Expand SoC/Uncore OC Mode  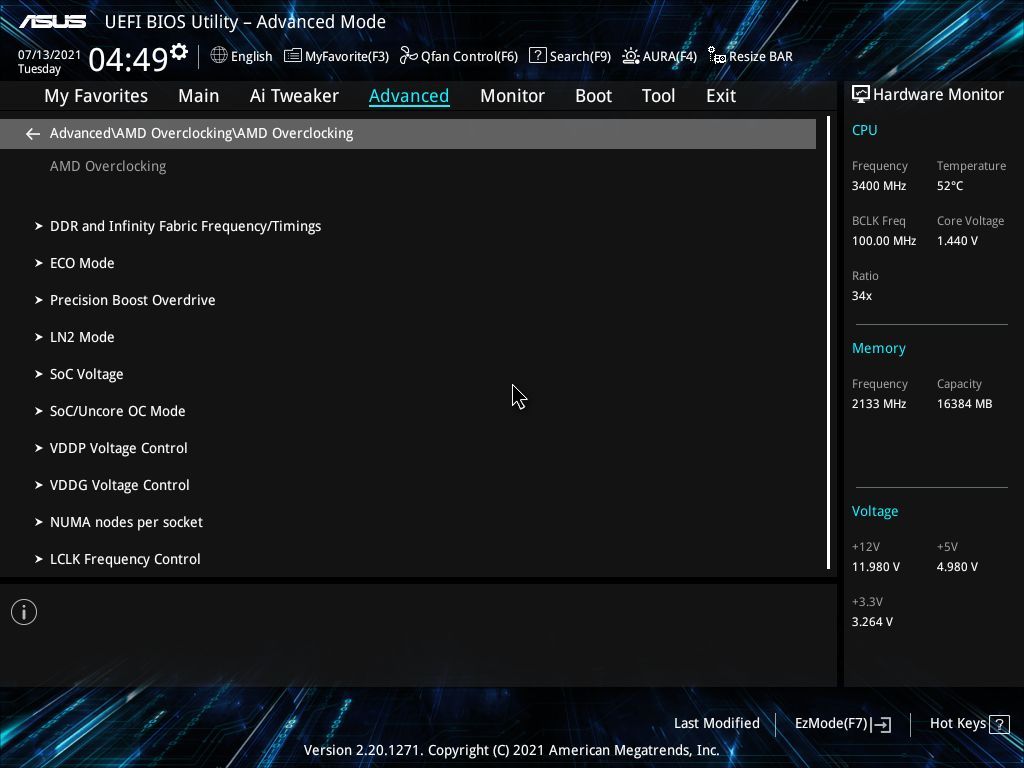click(118, 411)
